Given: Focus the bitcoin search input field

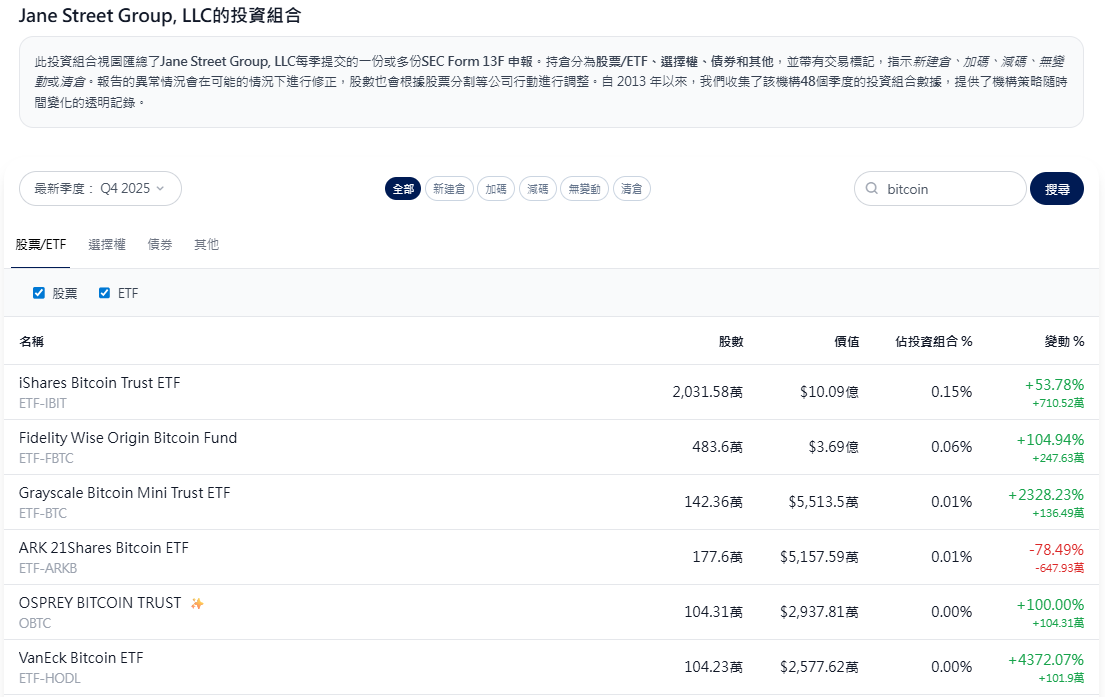Looking at the screenshot, I should (940, 189).
